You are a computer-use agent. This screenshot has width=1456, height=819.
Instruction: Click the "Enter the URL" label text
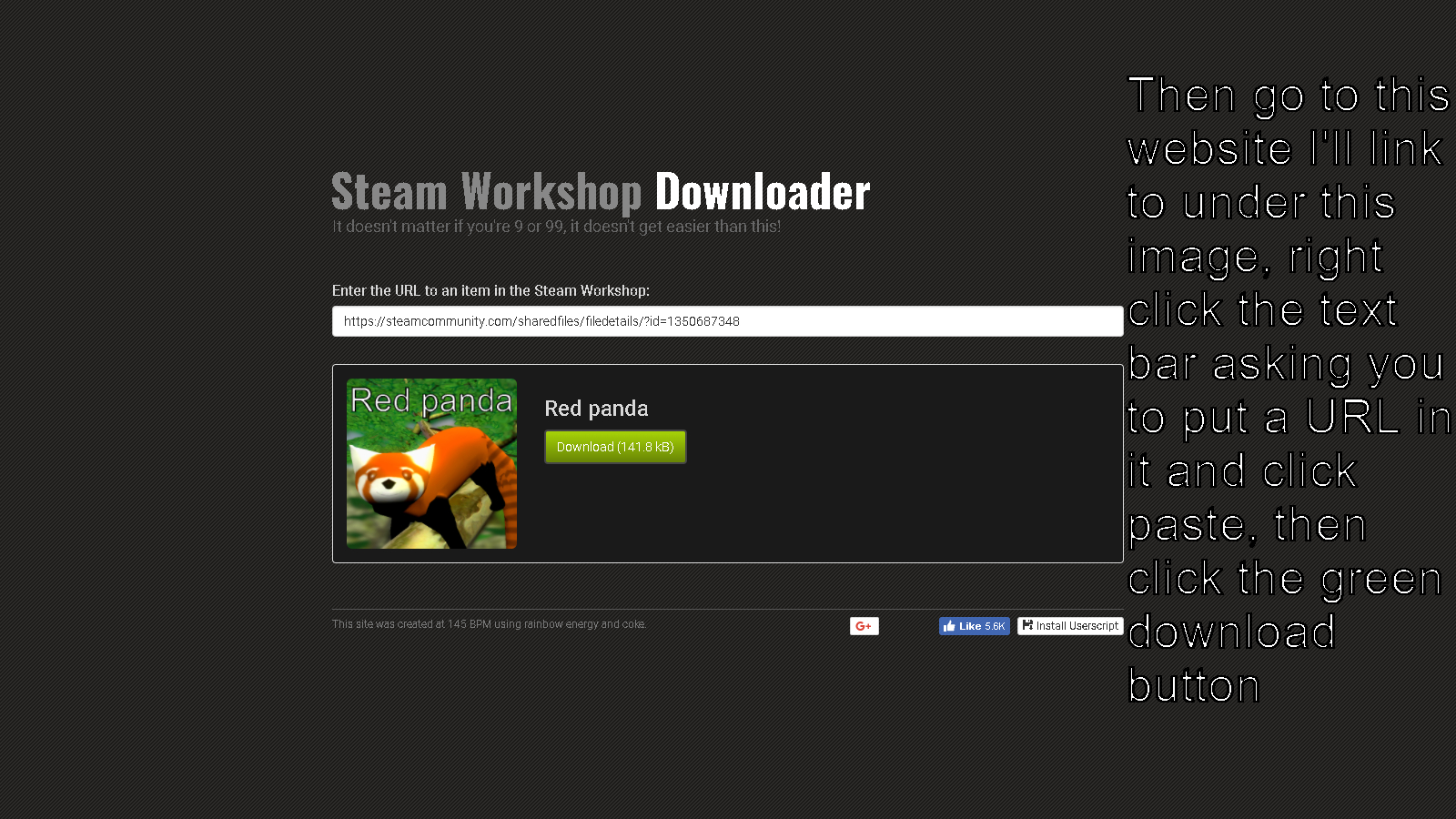(490, 290)
